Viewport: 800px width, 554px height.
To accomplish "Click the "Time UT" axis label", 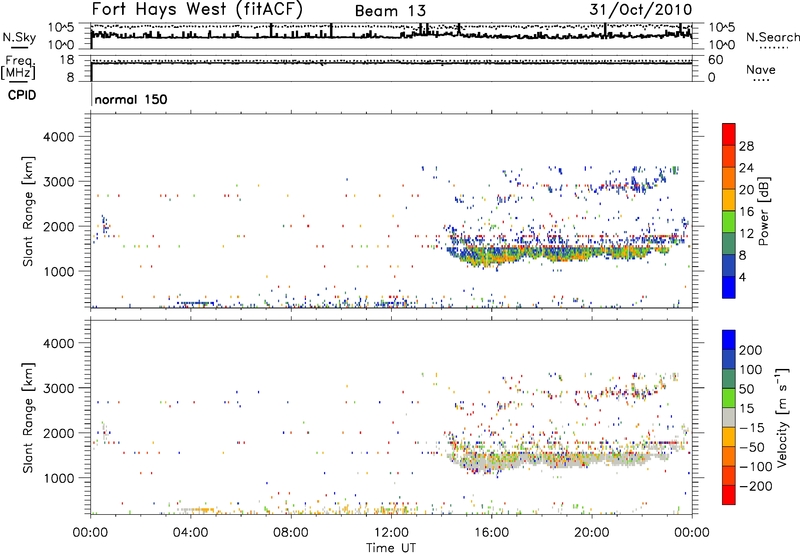I will 391,548.
